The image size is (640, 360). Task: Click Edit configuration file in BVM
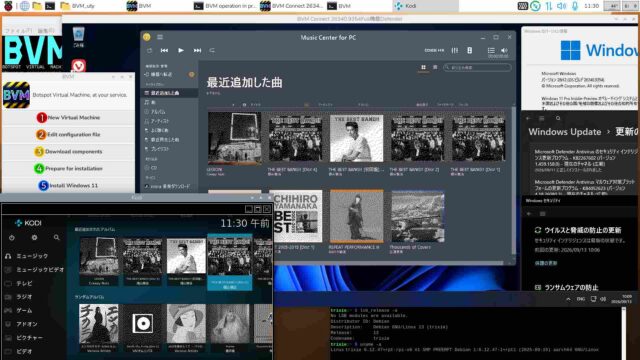[x=69, y=134]
